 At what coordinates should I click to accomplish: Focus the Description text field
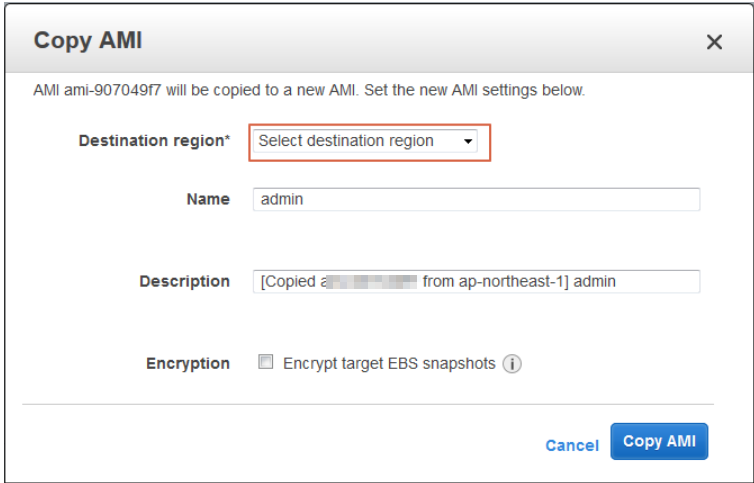(x=476, y=281)
